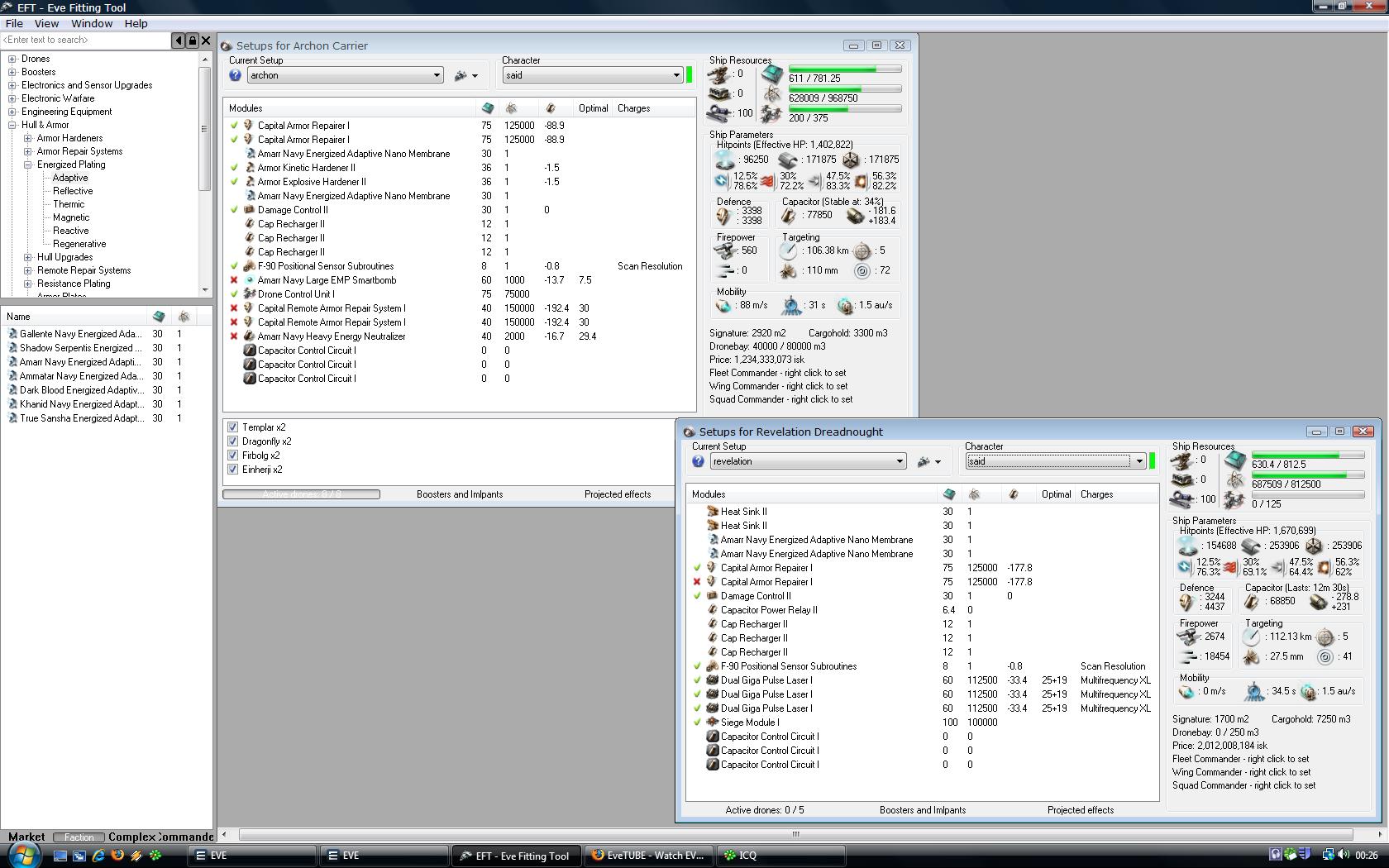The height and width of the screenshot is (868, 1389).
Task: Click the Archon powergrid usage bar
Action: pos(844,88)
